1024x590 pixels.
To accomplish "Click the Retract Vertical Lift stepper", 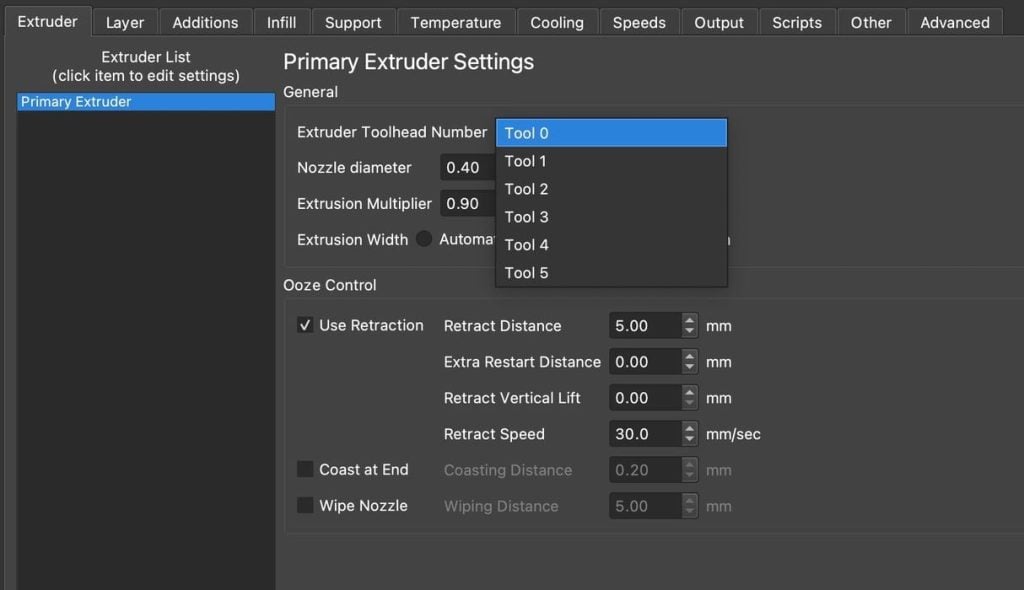I will [690, 398].
